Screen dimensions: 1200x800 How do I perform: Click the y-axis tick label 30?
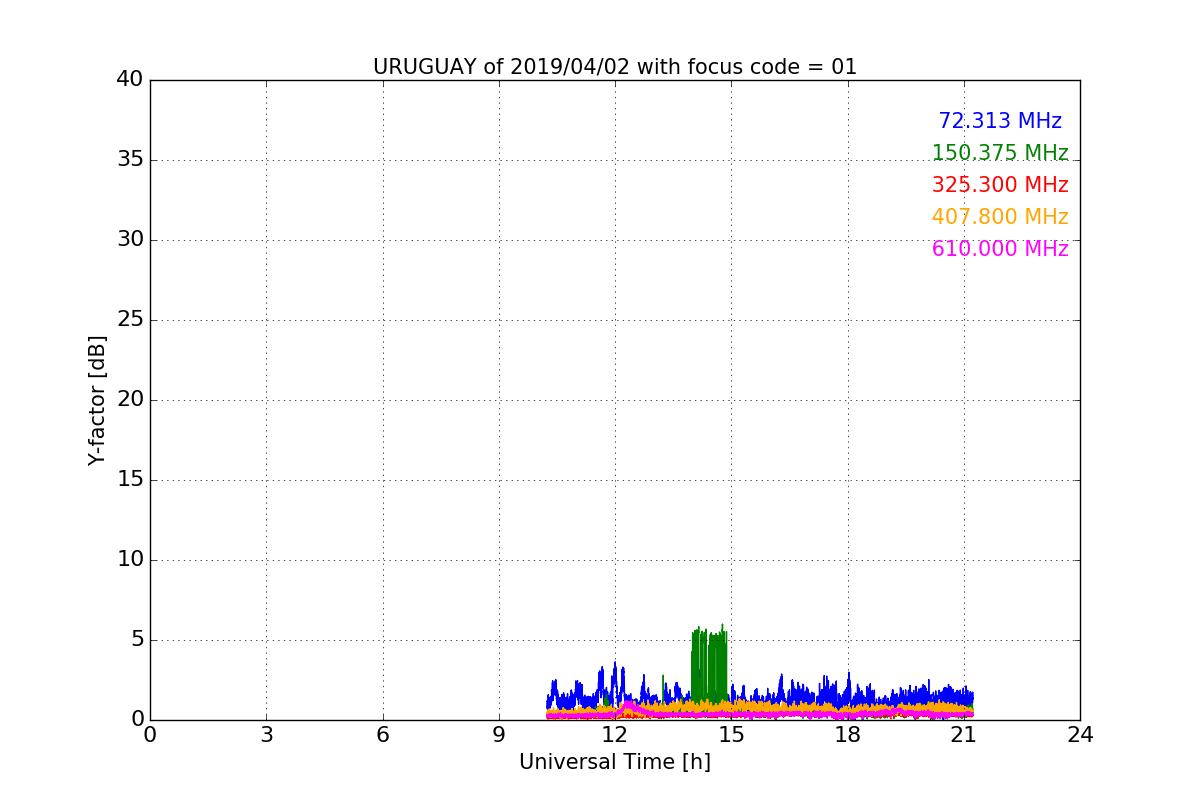[x=130, y=240]
